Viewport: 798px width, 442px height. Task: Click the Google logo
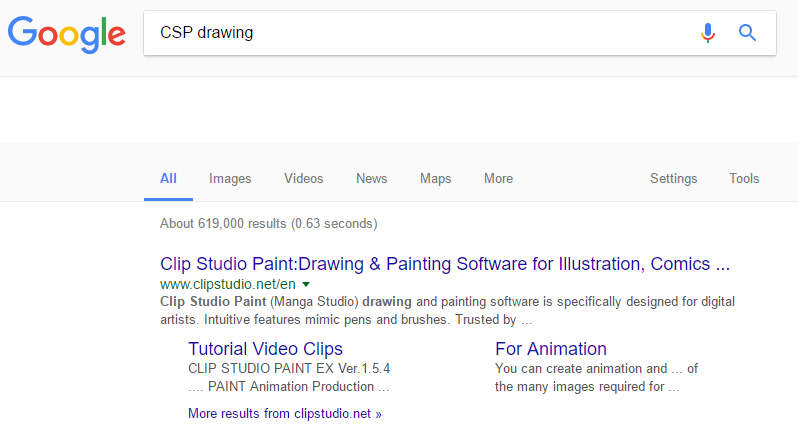click(67, 33)
